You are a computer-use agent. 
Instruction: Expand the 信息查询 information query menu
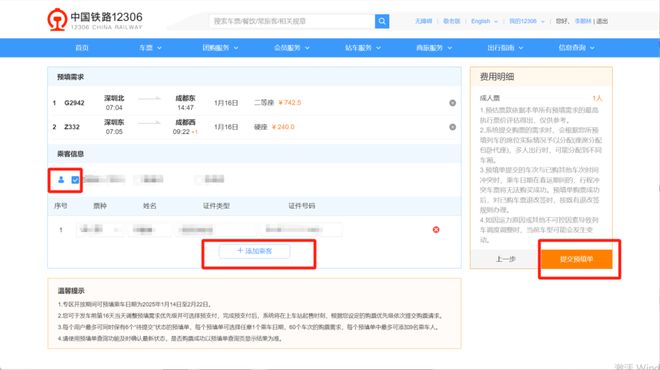576,48
